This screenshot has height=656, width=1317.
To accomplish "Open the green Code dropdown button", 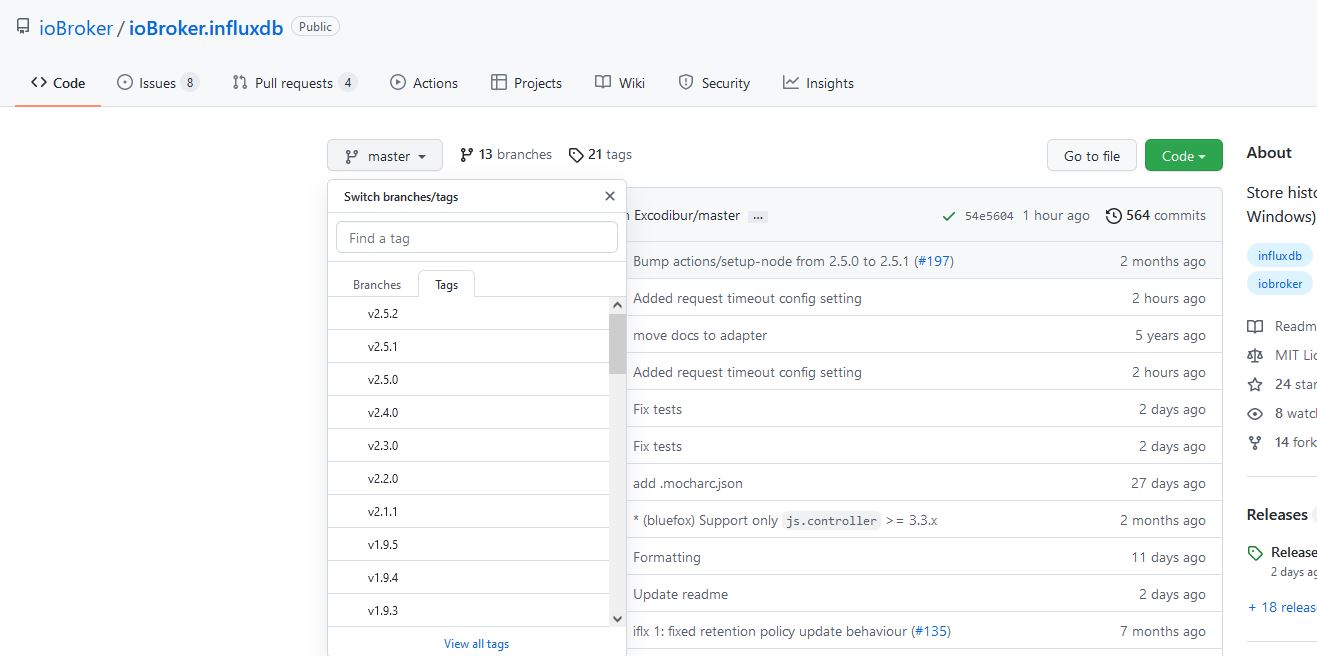I will 1183,156.
